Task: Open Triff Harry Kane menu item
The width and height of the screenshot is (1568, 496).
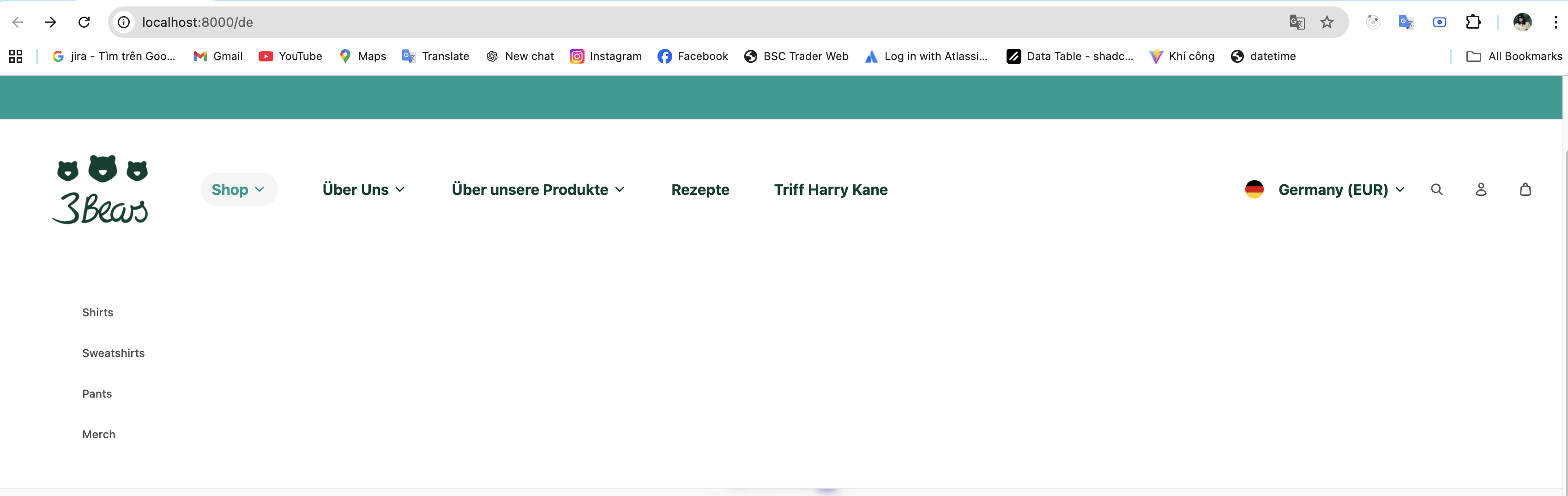Action: (830, 189)
